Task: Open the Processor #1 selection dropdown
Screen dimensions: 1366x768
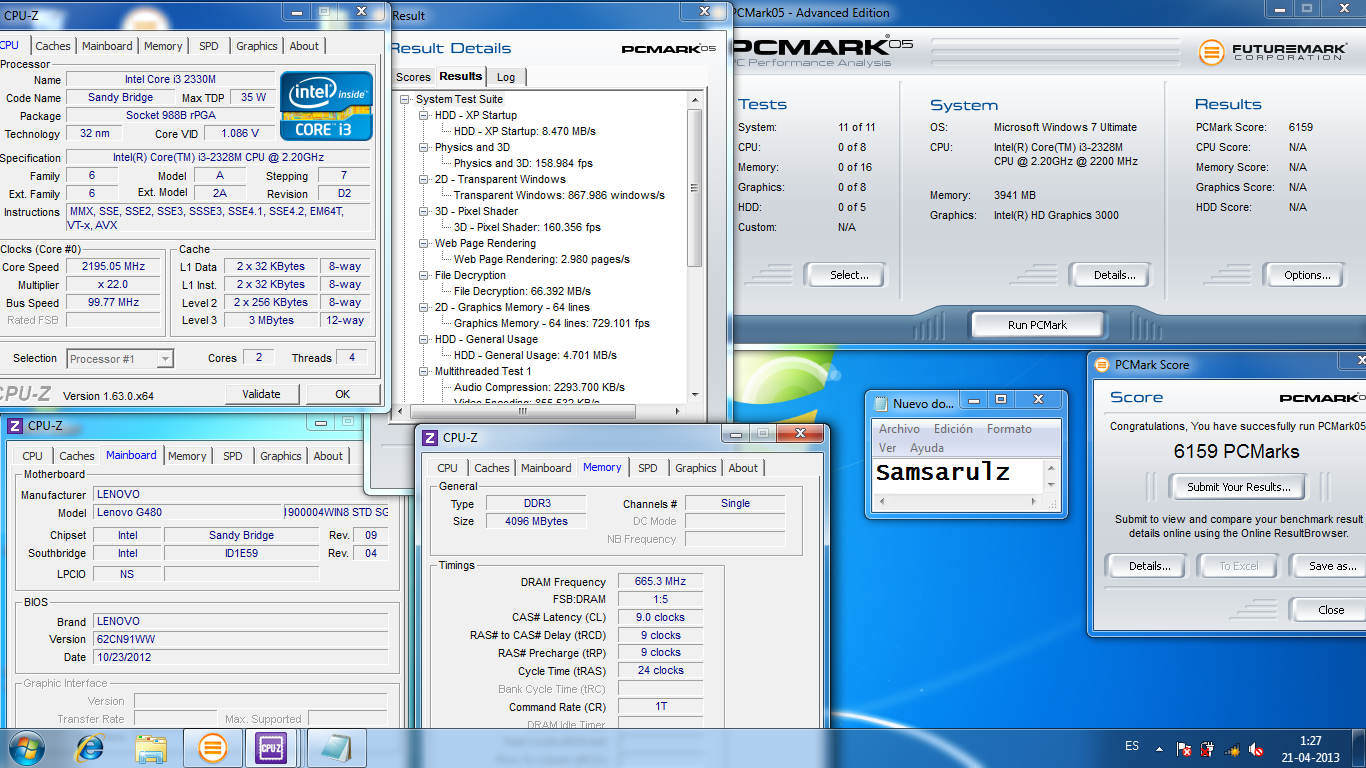Action: 121,359
